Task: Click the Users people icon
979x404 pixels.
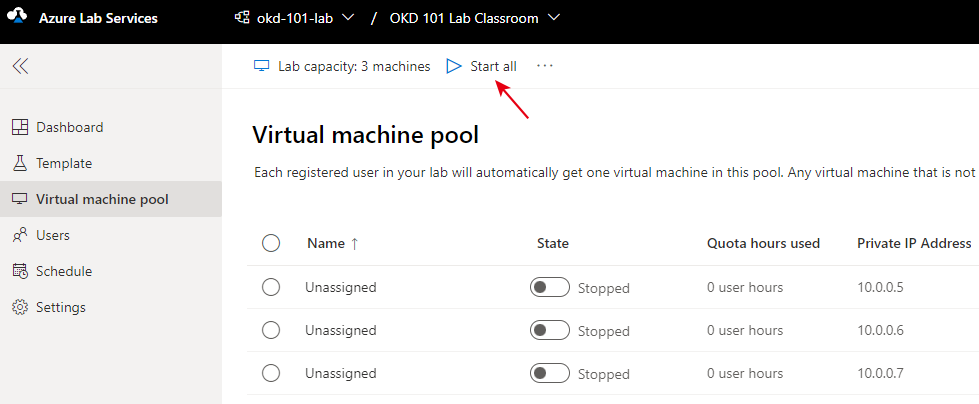Action: pyautogui.click(x=20, y=235)
